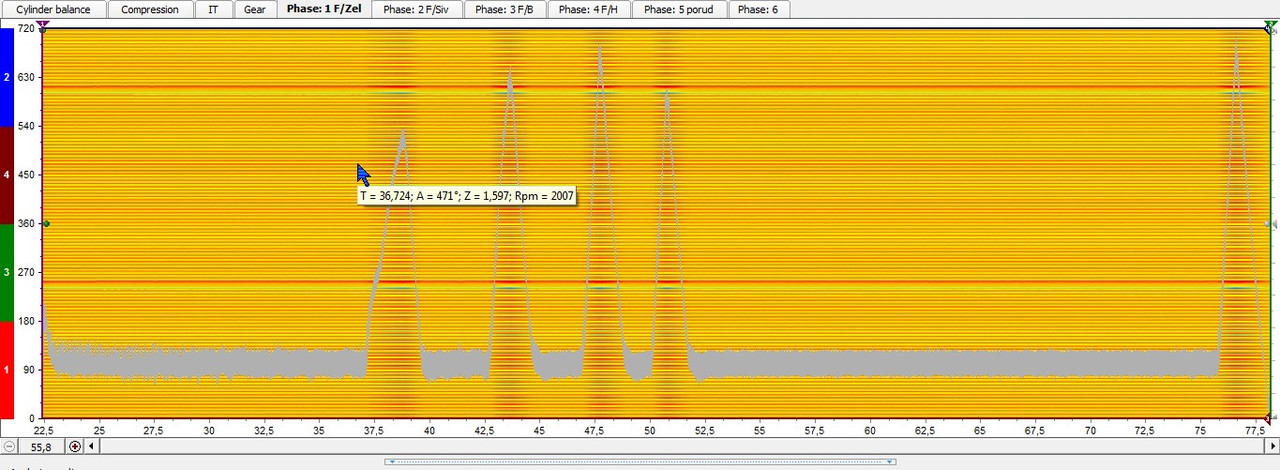1280x470 pixels.
Task: Switch to the Compression tab
Action: [x=150, y=9]
